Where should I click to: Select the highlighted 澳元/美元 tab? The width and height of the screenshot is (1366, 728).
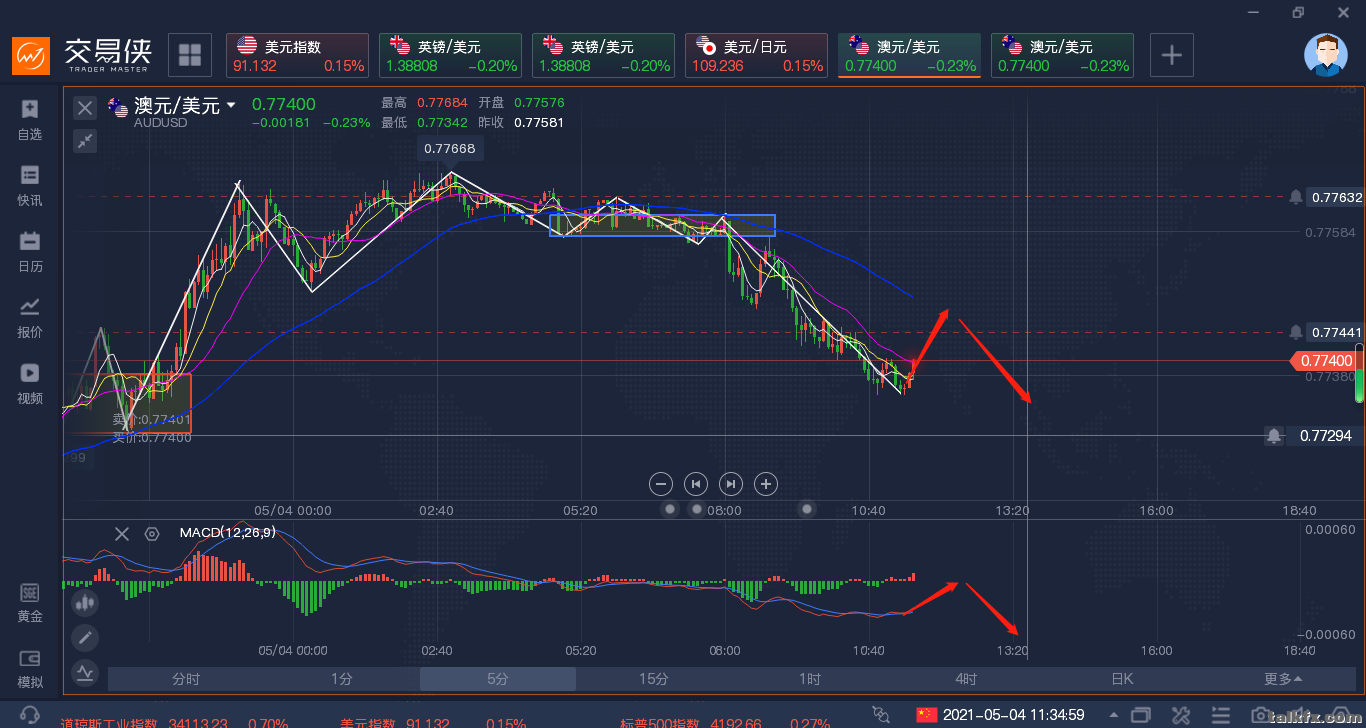(909, 55)
